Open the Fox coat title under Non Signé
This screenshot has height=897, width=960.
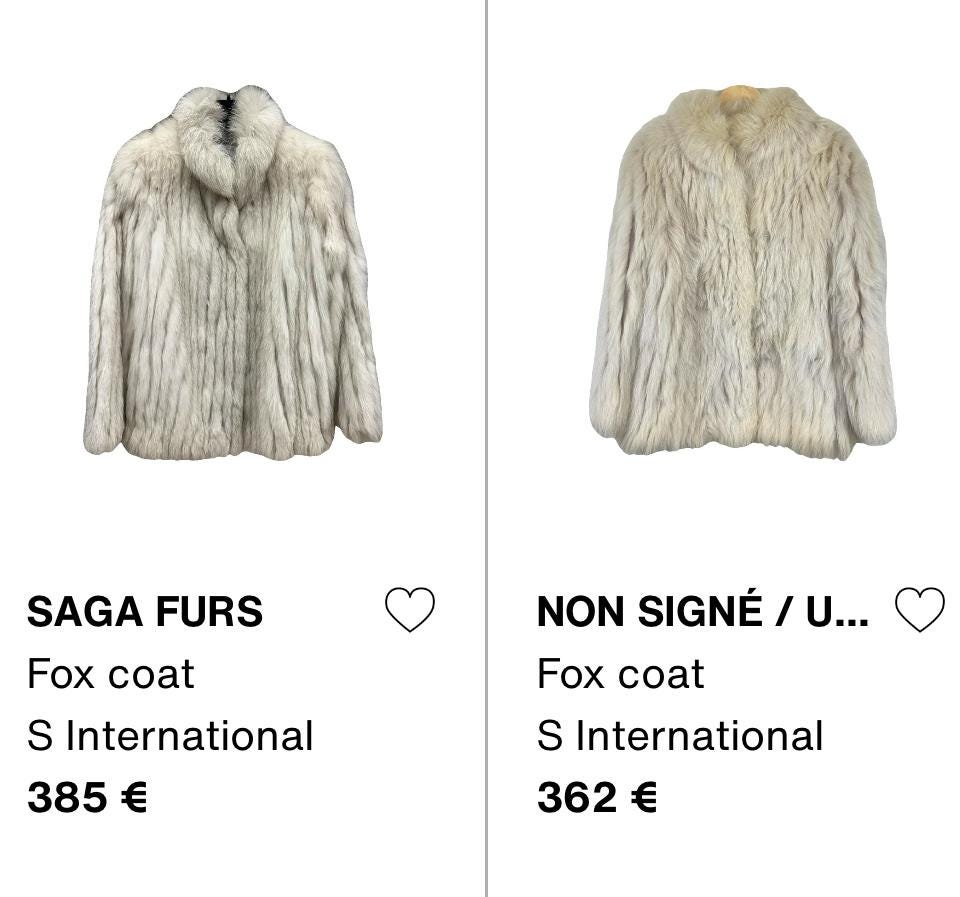pyautogui.click(x=620, y=675)
